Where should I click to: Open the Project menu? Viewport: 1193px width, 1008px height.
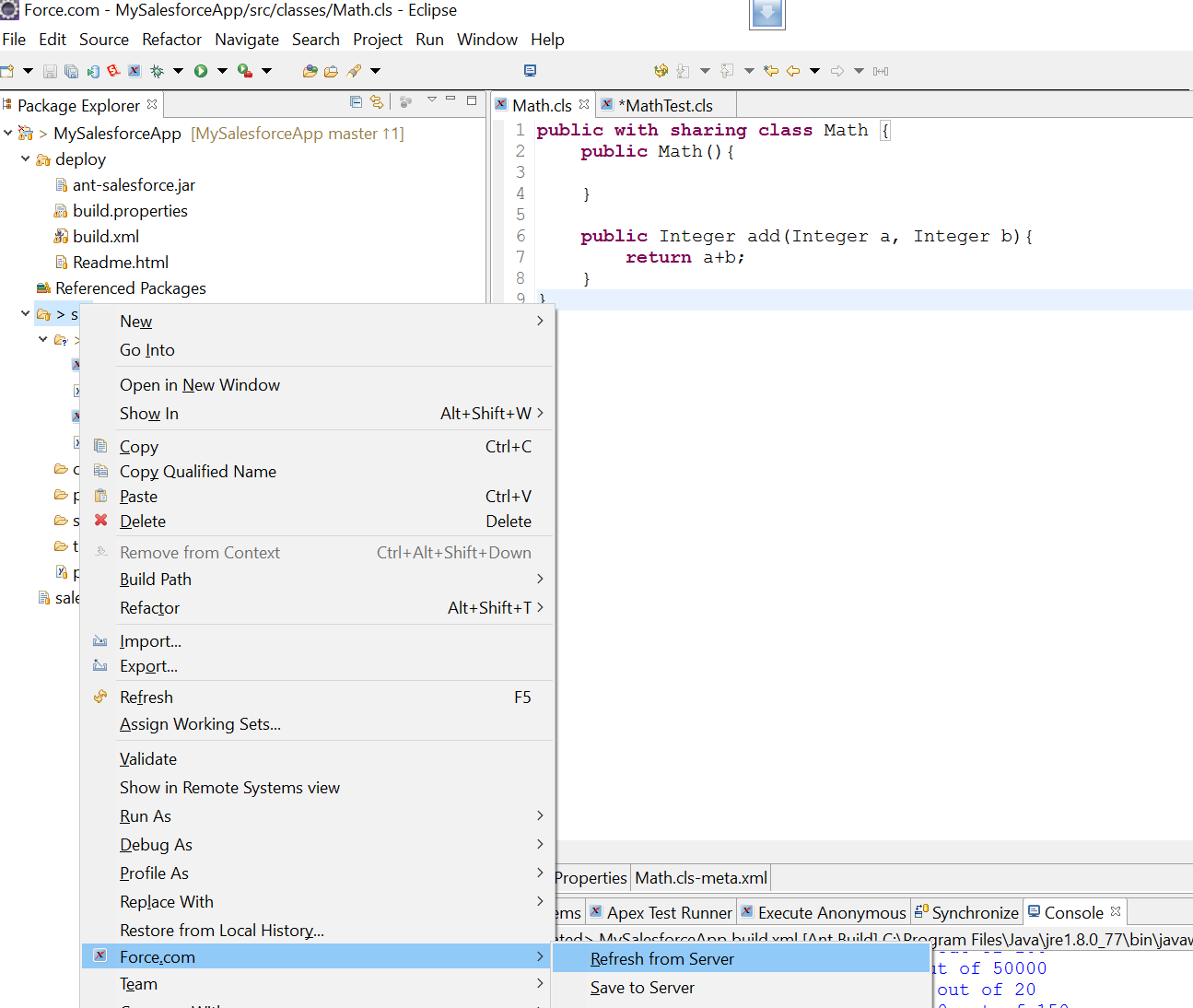(378, 40)
